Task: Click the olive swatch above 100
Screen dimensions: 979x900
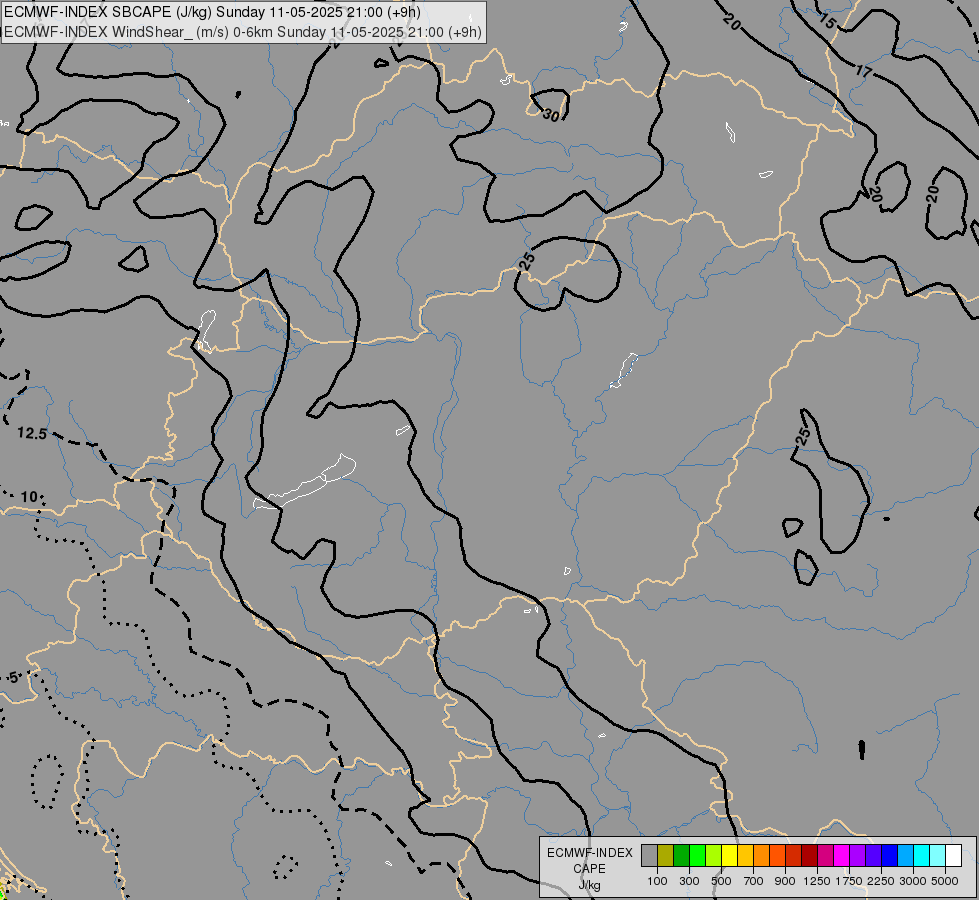Action: [x=666, y=855]
